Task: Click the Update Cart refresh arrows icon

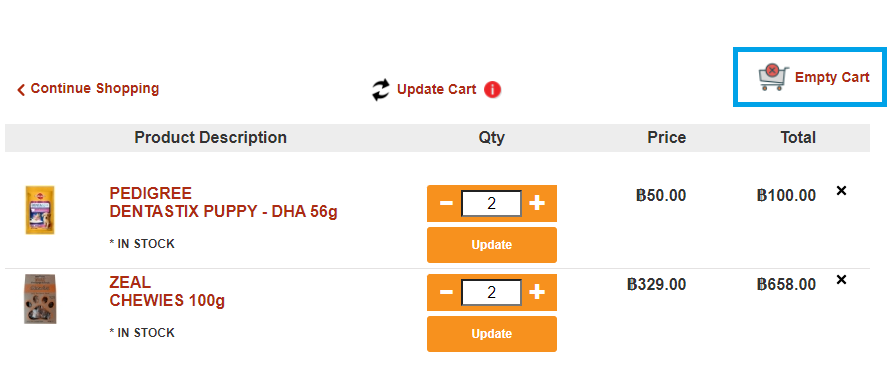Action: click(381, 90)
